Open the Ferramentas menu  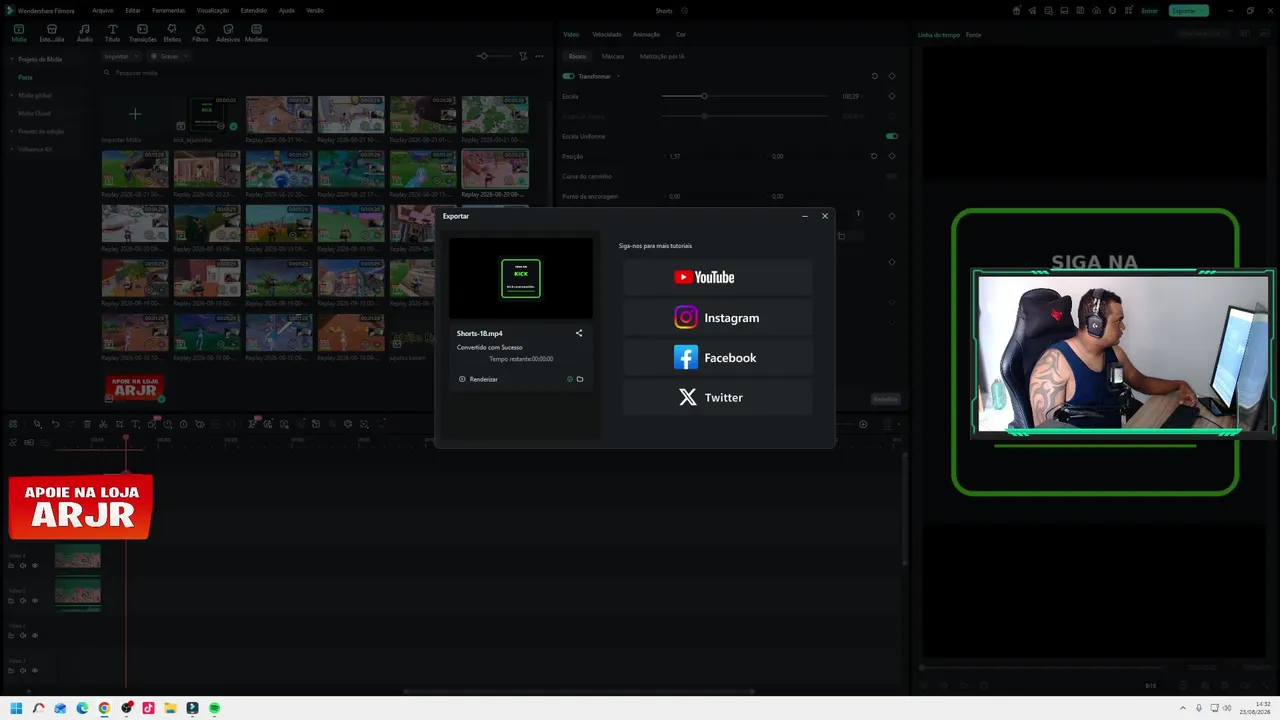click(x=168, y=10)
